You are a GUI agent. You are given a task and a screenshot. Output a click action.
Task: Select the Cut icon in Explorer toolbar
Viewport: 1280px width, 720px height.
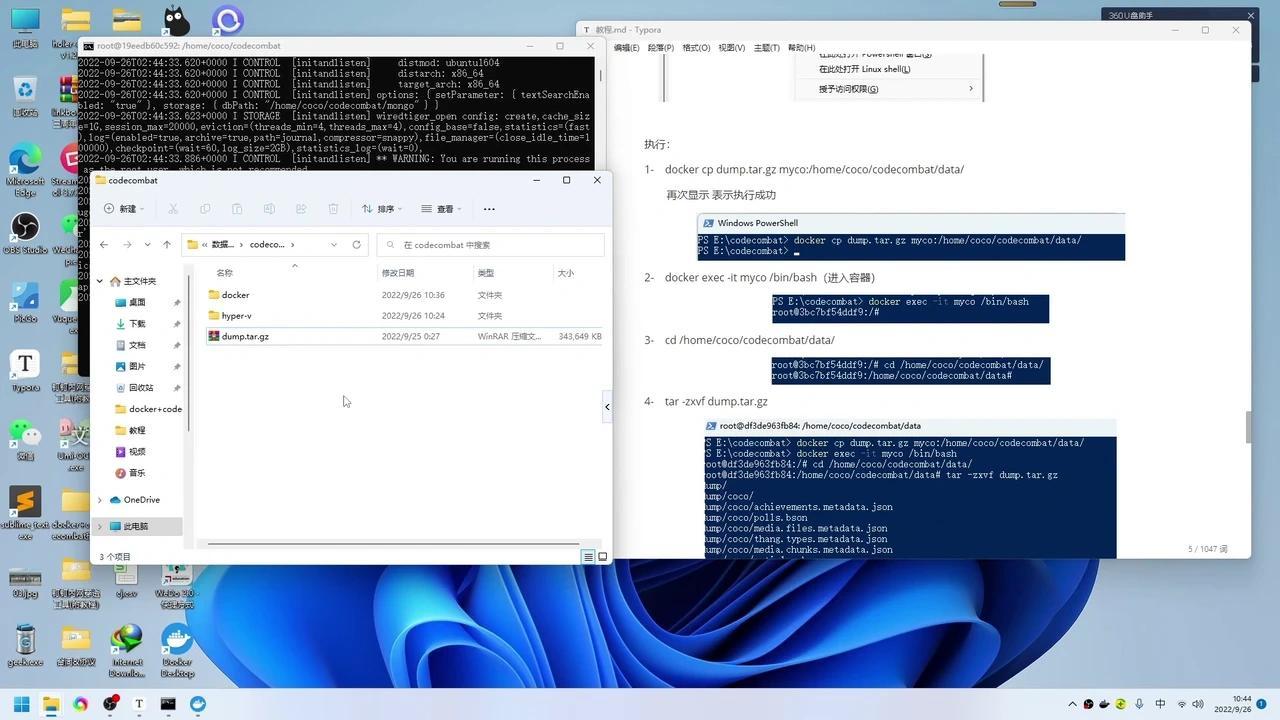click(x=172, y=208)
